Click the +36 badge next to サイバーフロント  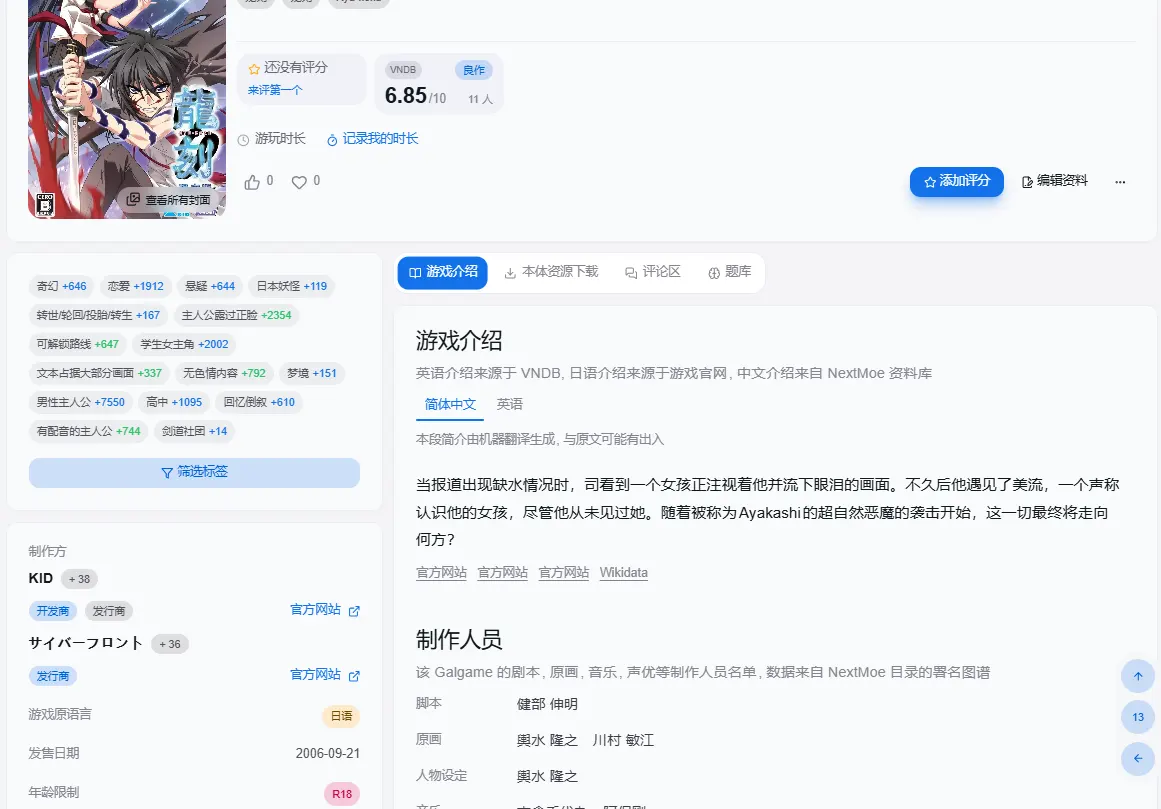pos(170,644)
